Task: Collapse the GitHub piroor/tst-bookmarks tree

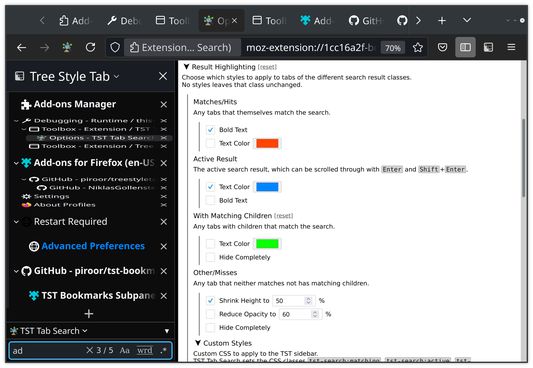Action: point(16,271)
